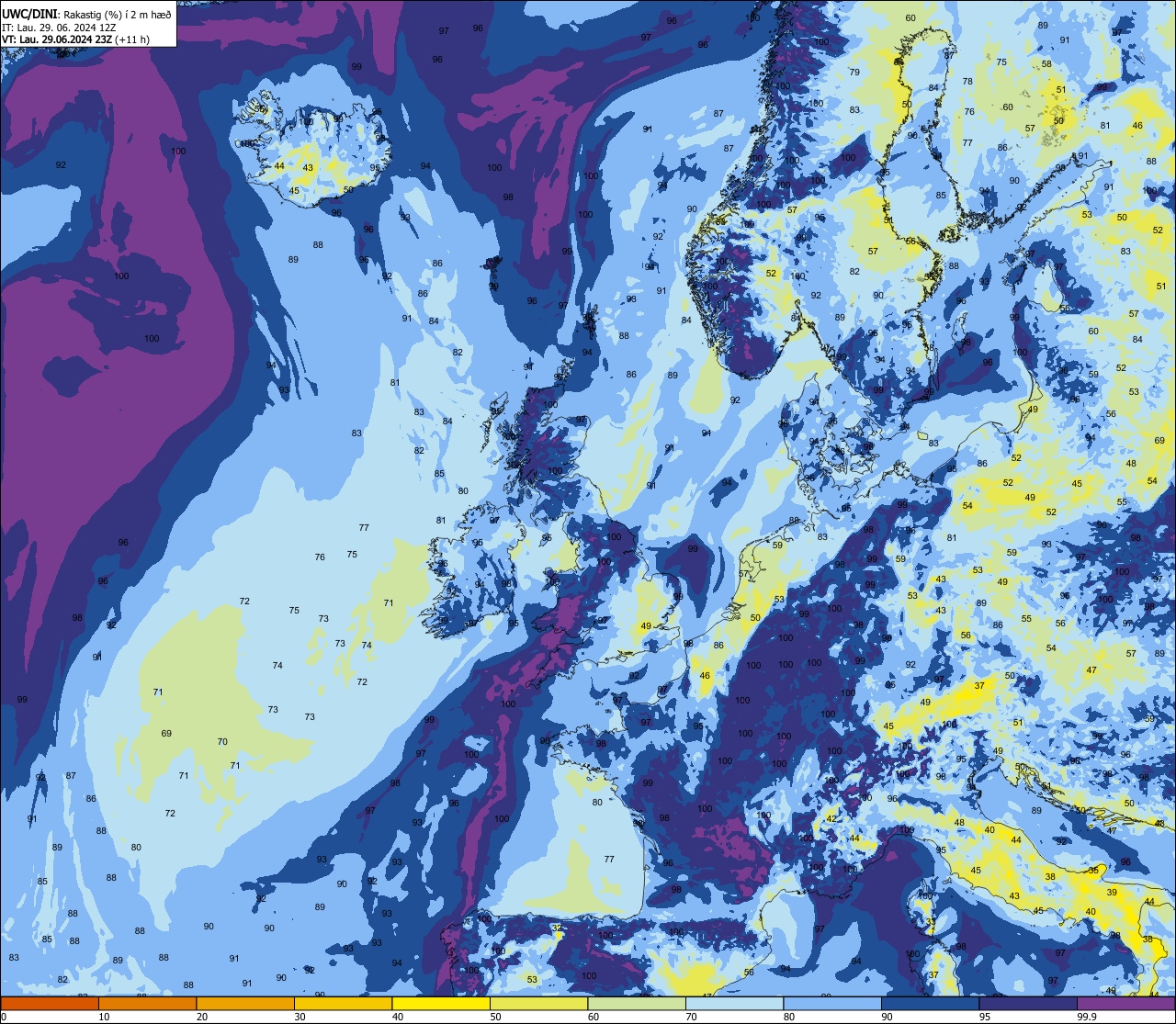Click the legend tick label 95

pyautogui.click(x=985, y=1017)
